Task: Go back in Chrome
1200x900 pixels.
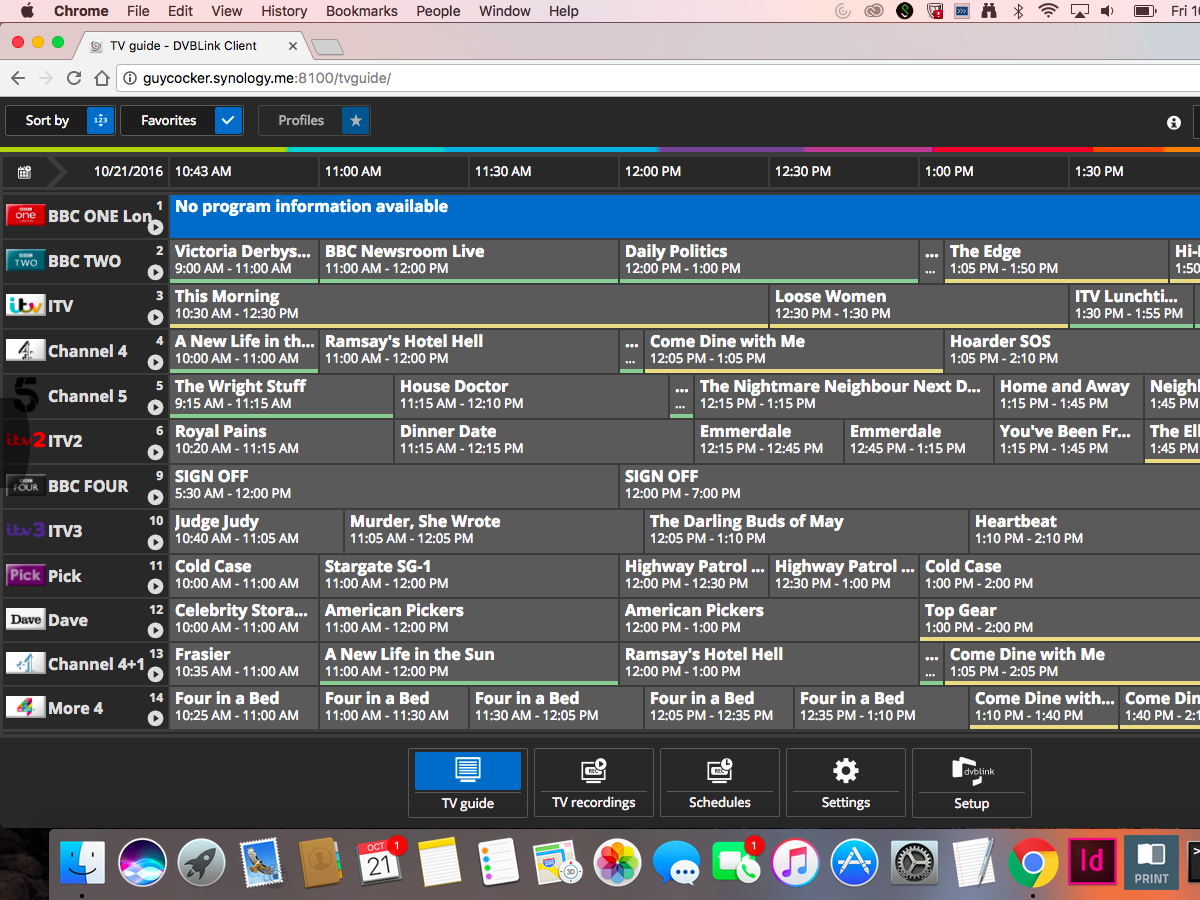Action: pos(18,78)
